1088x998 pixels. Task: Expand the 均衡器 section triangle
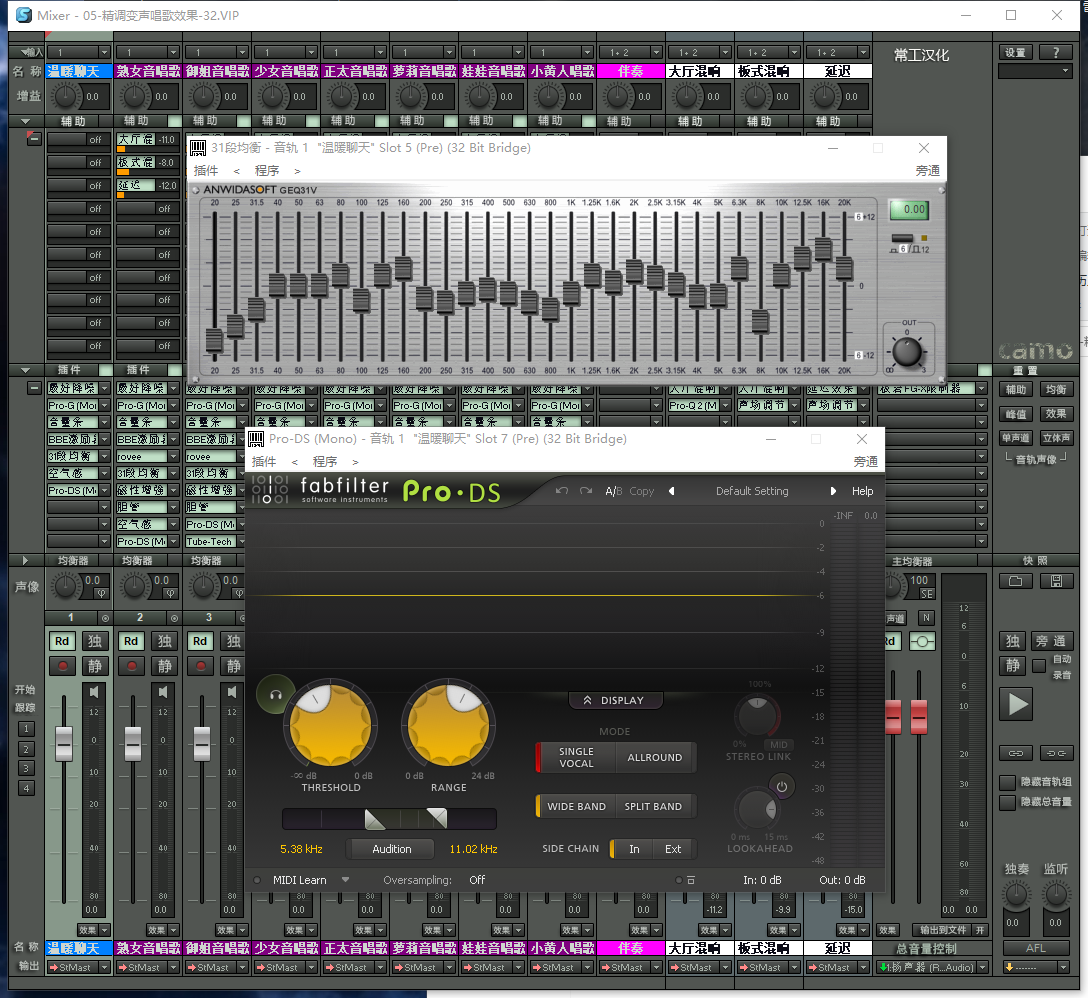(25, 560)
